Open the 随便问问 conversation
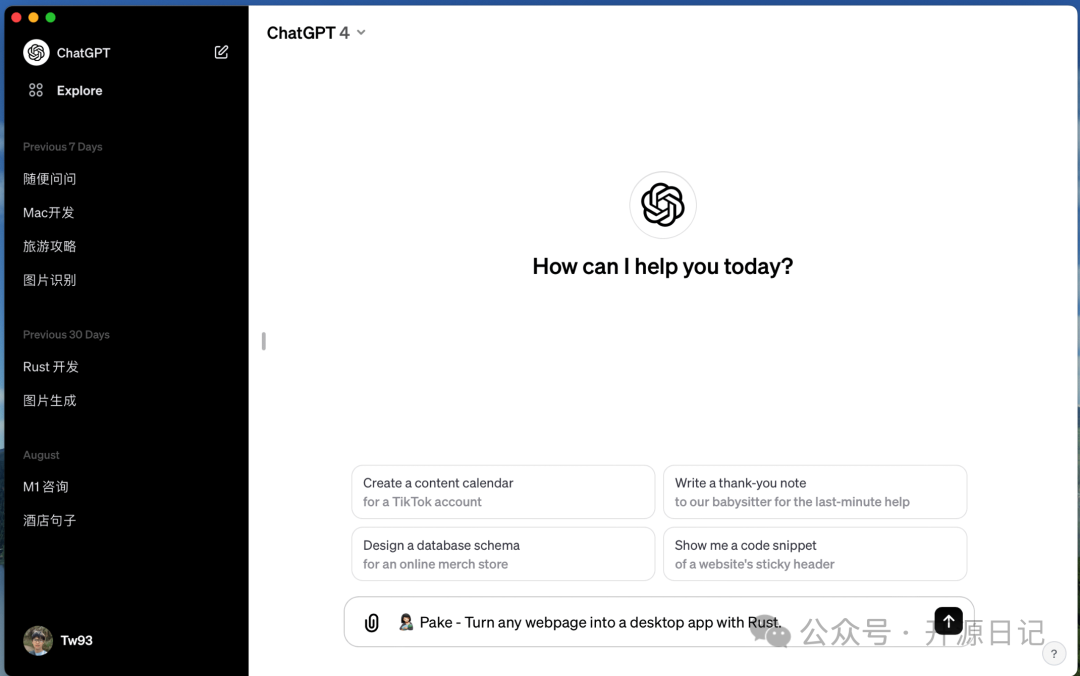 click(50, 179)
